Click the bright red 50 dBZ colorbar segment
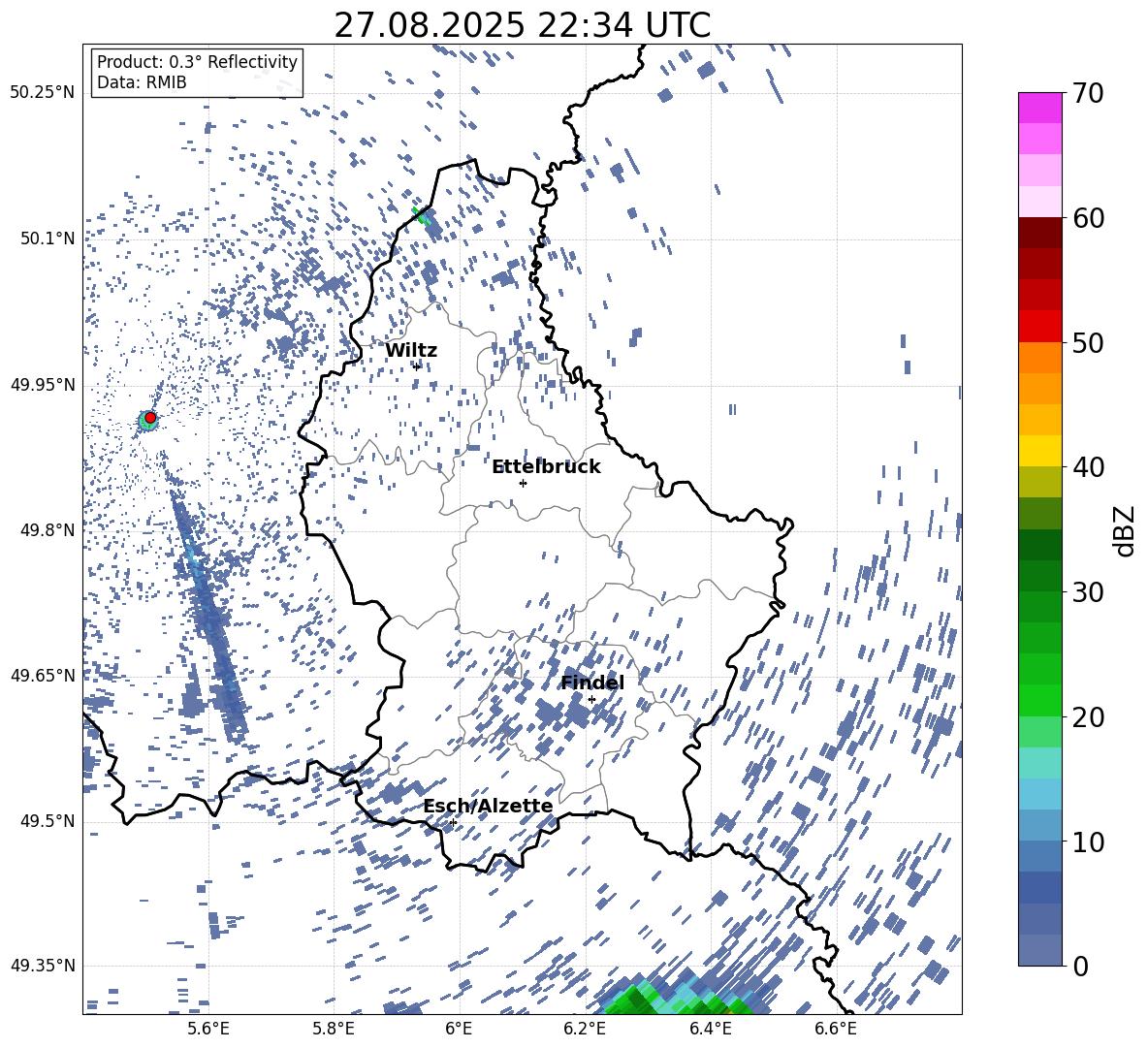The width and height of the screenshot is (1148, 1048). click(x=1039, y=327)
